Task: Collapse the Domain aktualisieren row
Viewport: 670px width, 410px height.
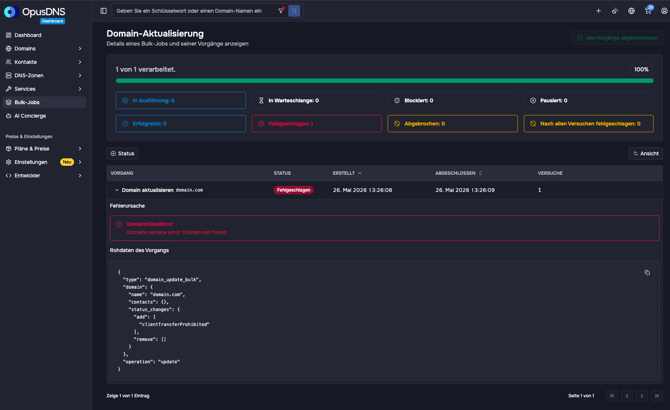Action: [x=117, y=190]
